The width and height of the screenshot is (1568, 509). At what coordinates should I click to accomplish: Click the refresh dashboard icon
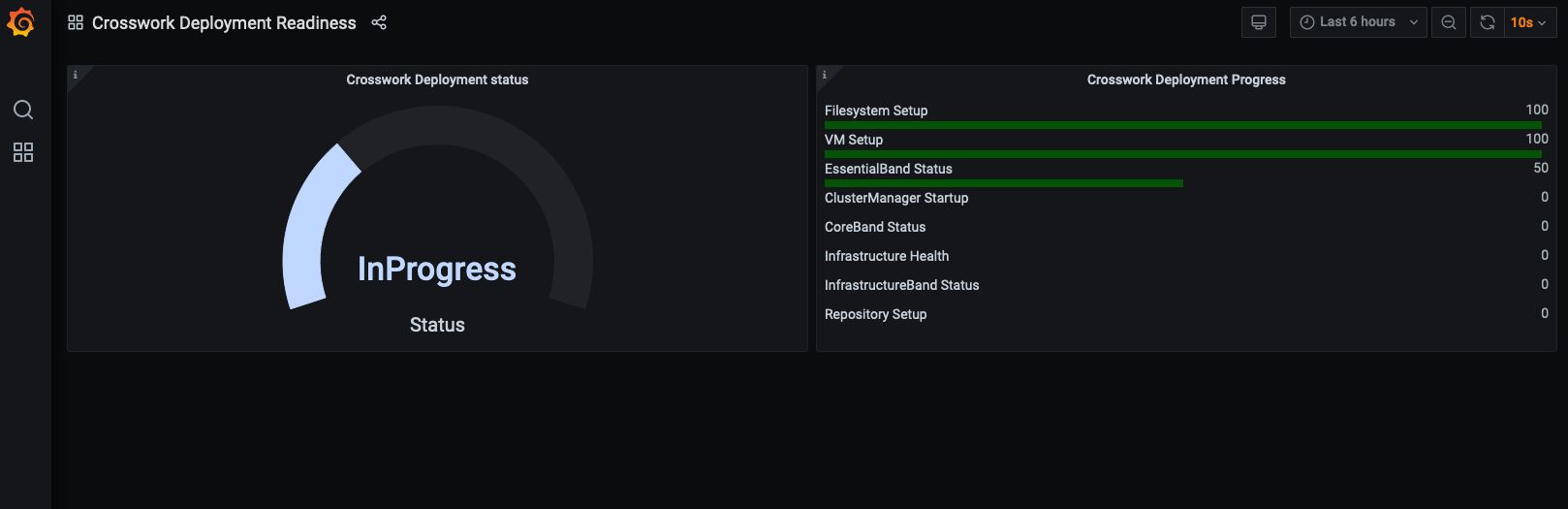pyautogui.click(x=1487, y=22)
